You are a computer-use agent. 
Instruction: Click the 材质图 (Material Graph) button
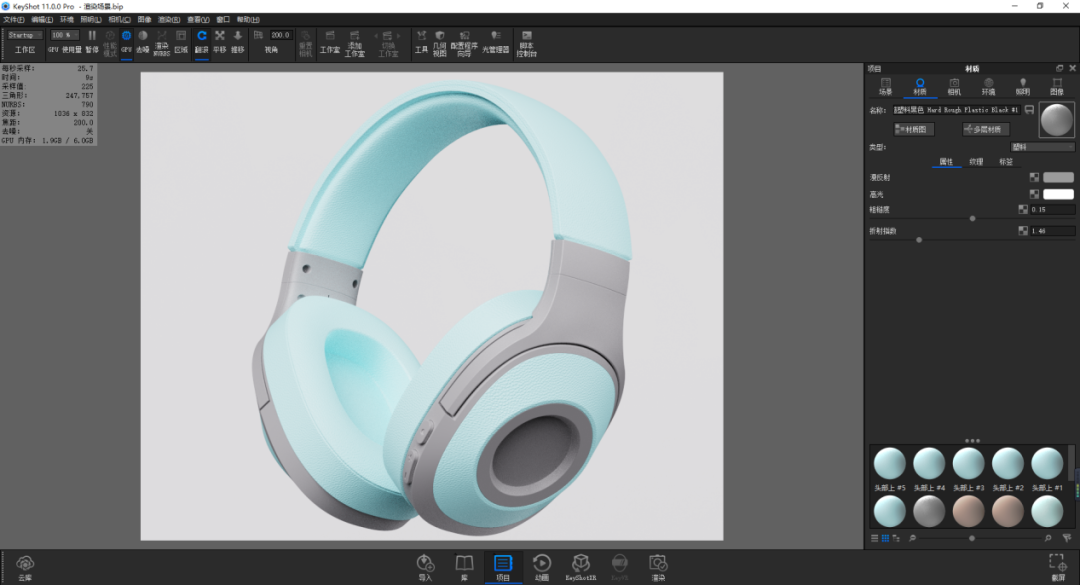point(914,129)
